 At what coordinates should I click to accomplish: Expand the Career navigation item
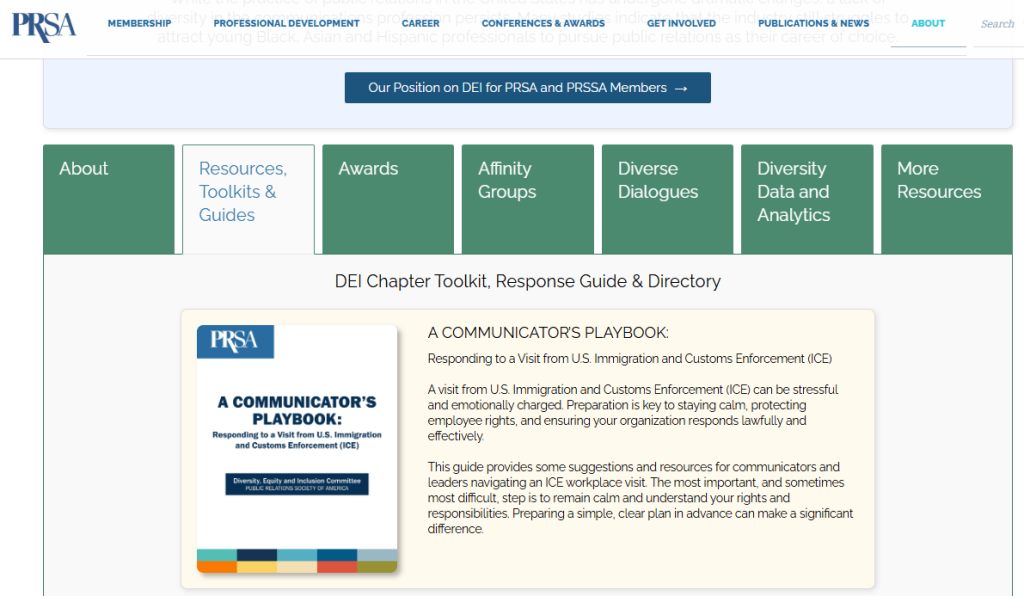pos(420,23)
